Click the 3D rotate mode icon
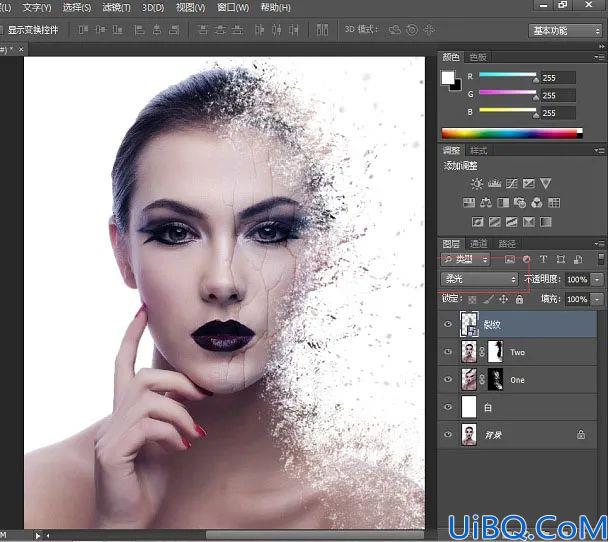608x542 pixels. [x=395, y=30]
